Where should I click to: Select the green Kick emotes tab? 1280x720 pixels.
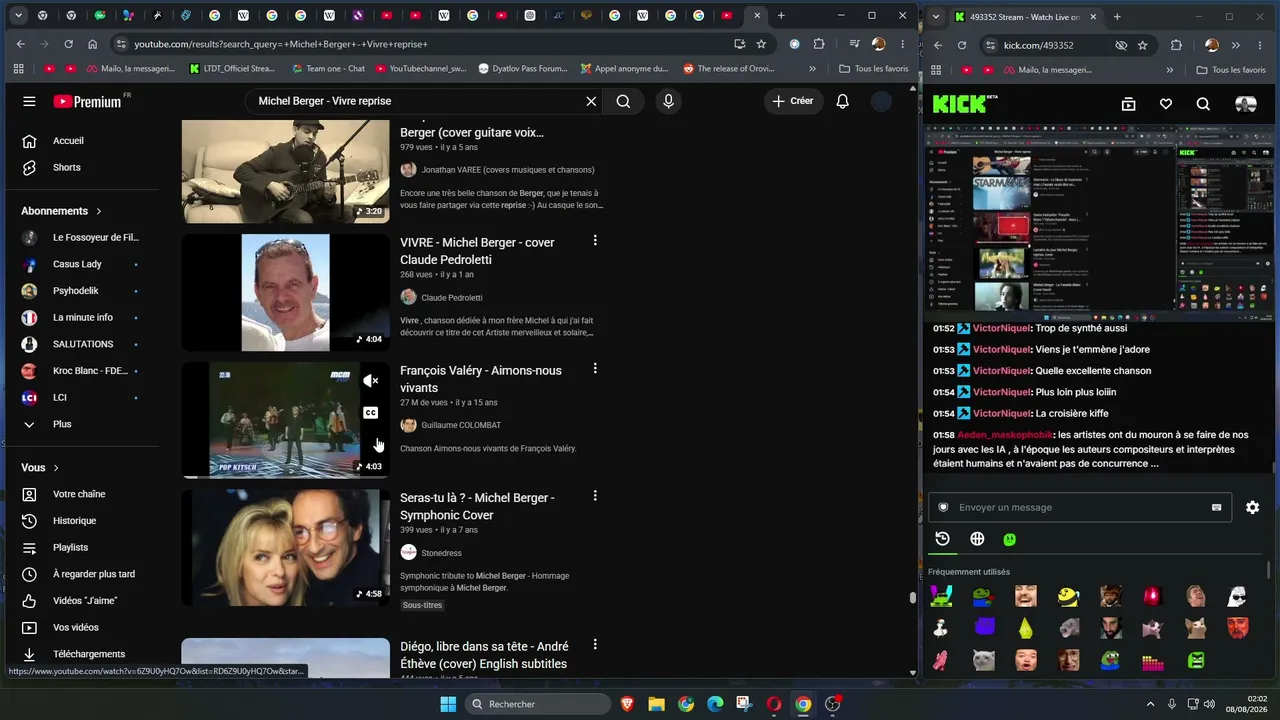click(x=1010, y=539)
